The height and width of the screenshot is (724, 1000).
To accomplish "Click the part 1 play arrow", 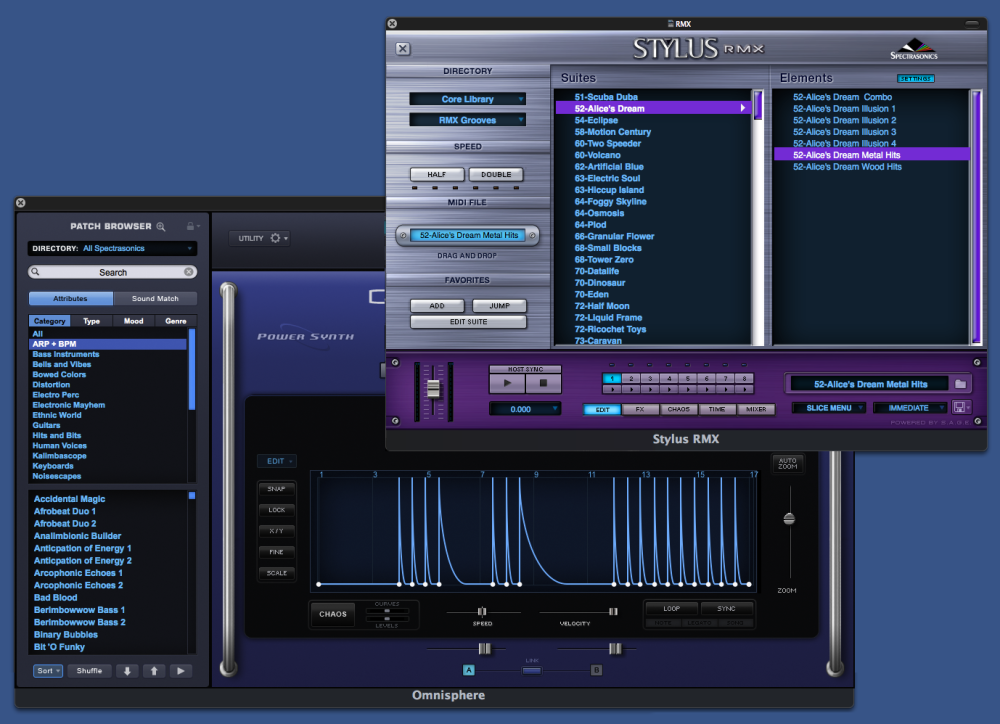I will coord(612,388).
